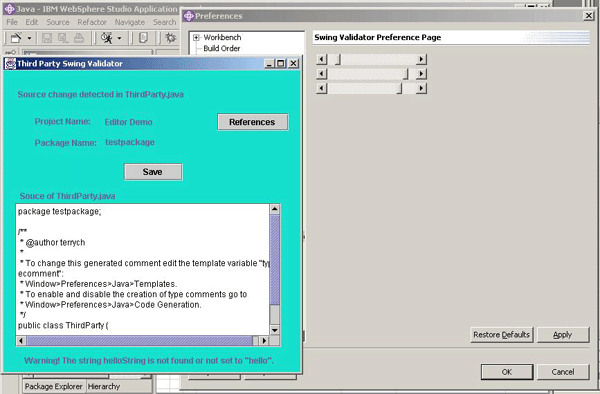Click the Save As toolbar icon

click(63, 38)
